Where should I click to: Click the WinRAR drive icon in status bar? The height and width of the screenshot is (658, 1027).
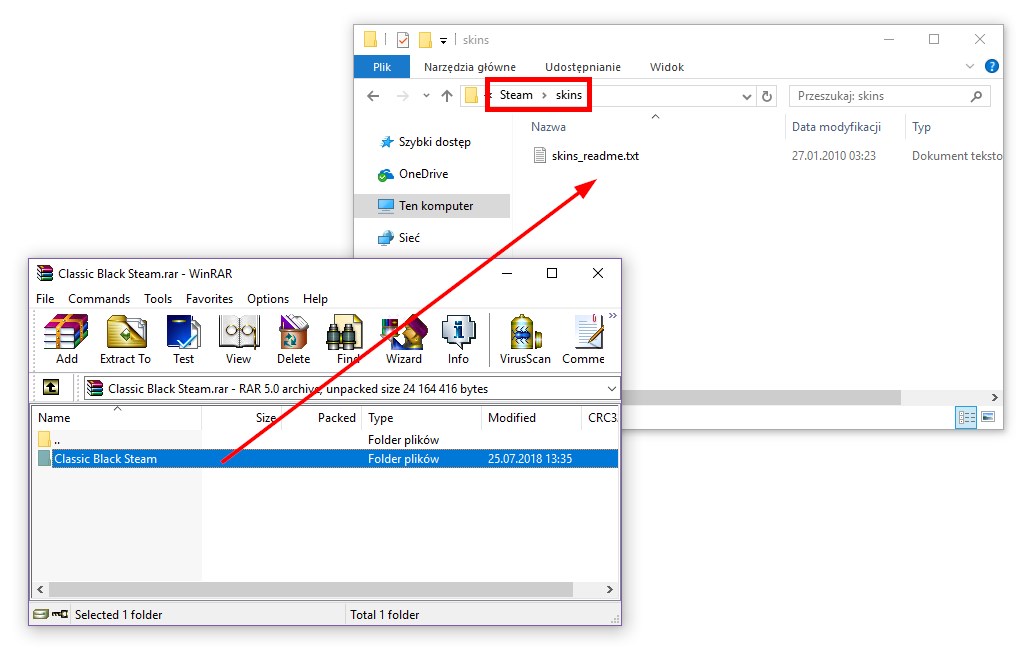click(41, 614)
